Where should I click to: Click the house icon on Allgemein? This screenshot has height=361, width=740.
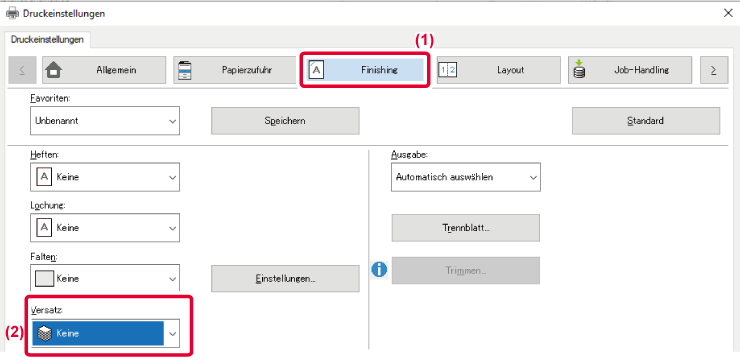53,70
